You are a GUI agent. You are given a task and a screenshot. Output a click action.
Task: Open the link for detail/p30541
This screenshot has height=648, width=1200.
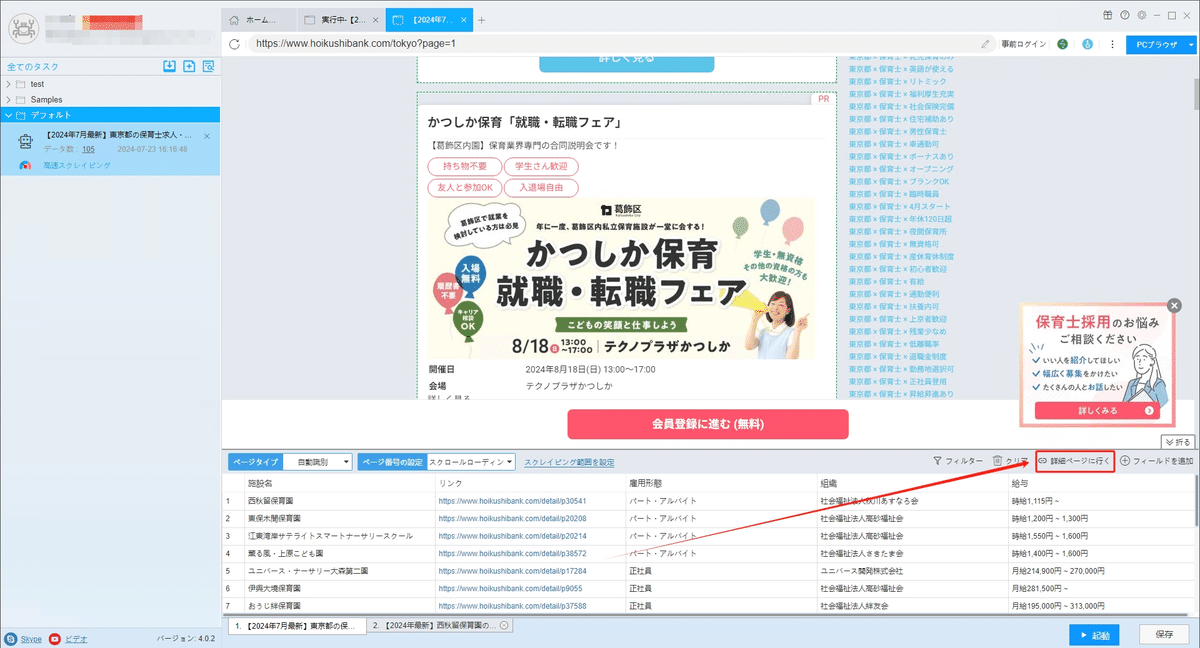(x=512, y=500)
